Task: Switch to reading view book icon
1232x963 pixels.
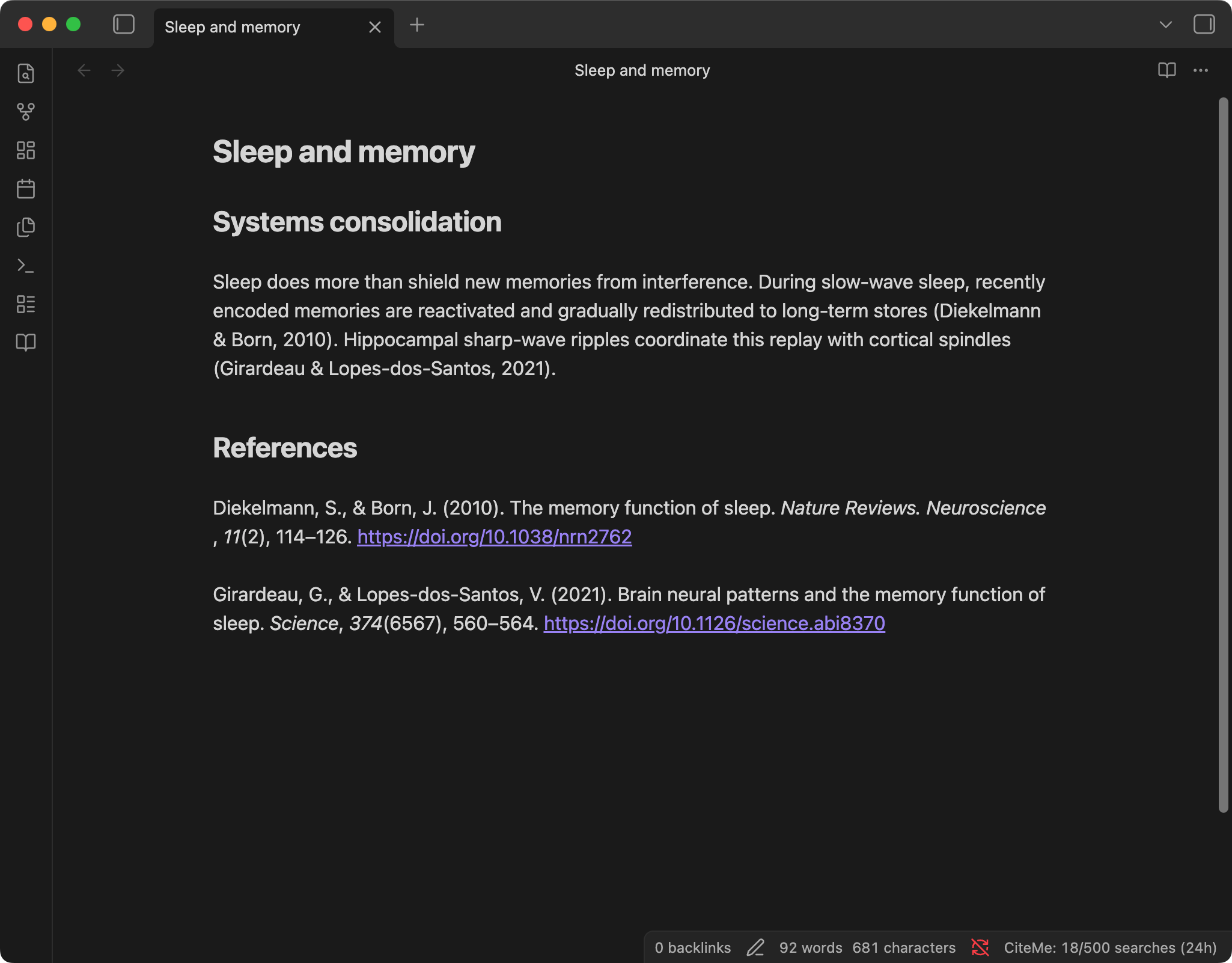Action: point(1167,70)
